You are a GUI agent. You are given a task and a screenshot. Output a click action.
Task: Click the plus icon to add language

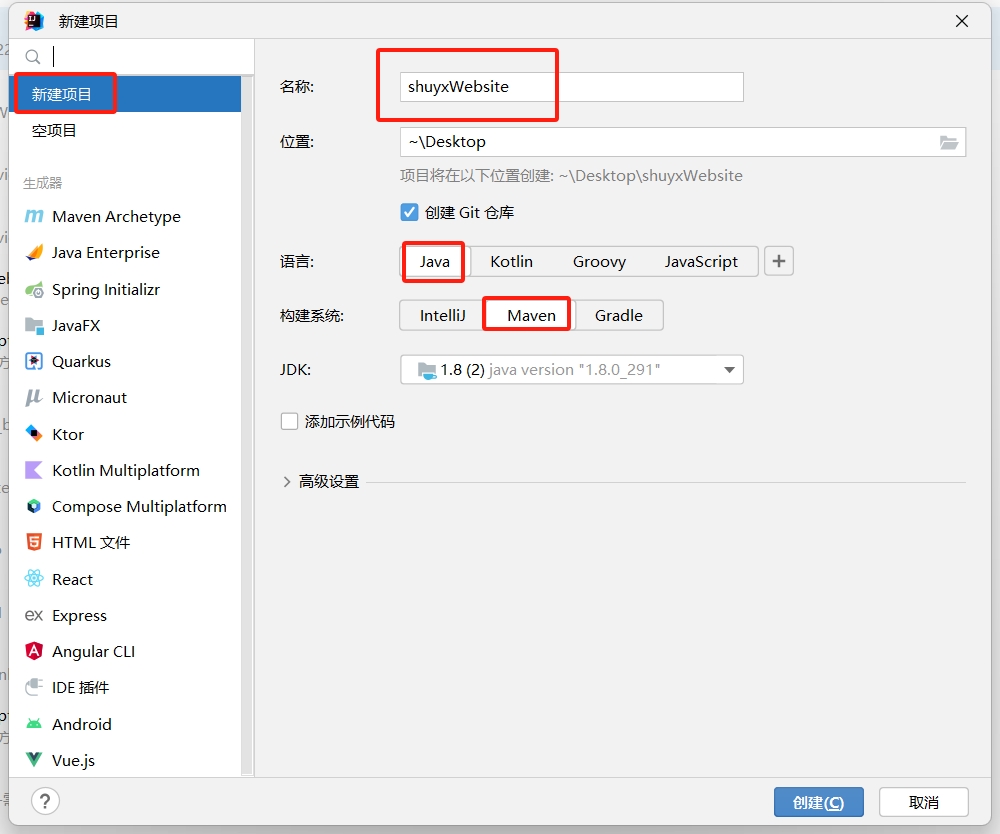[779, 261]
